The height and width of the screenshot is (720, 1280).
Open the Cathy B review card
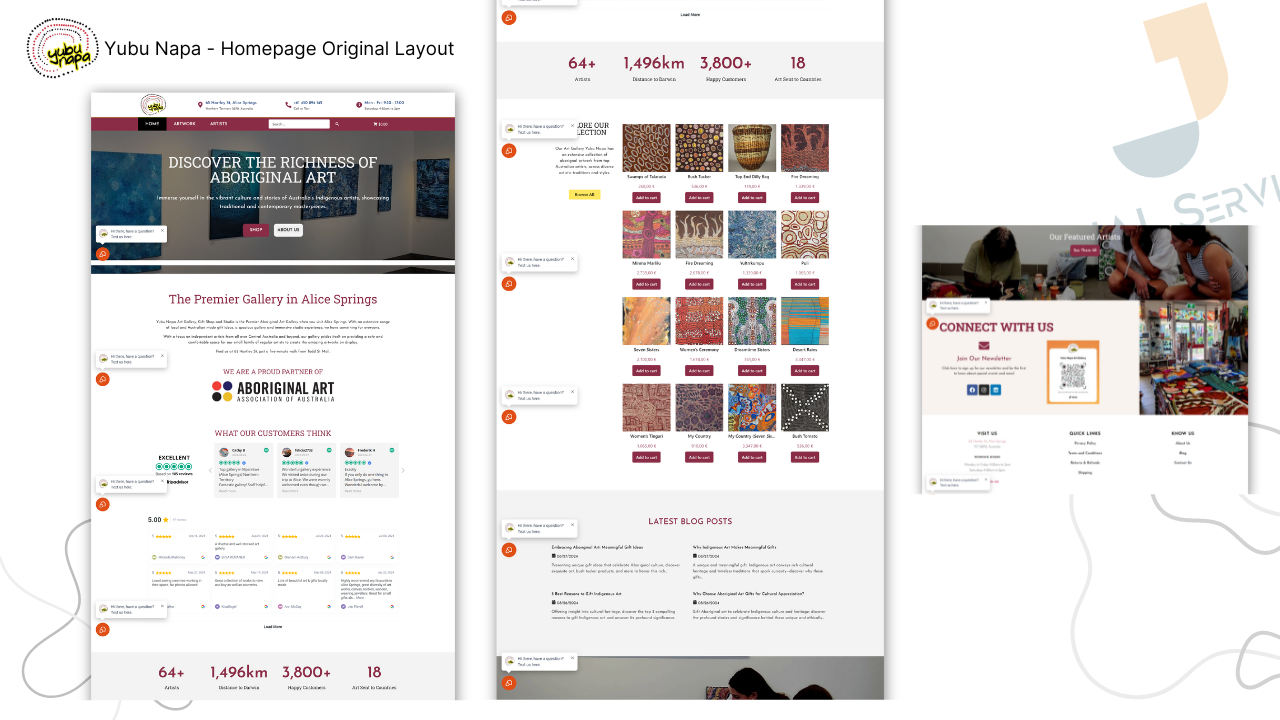coord(245,470)
